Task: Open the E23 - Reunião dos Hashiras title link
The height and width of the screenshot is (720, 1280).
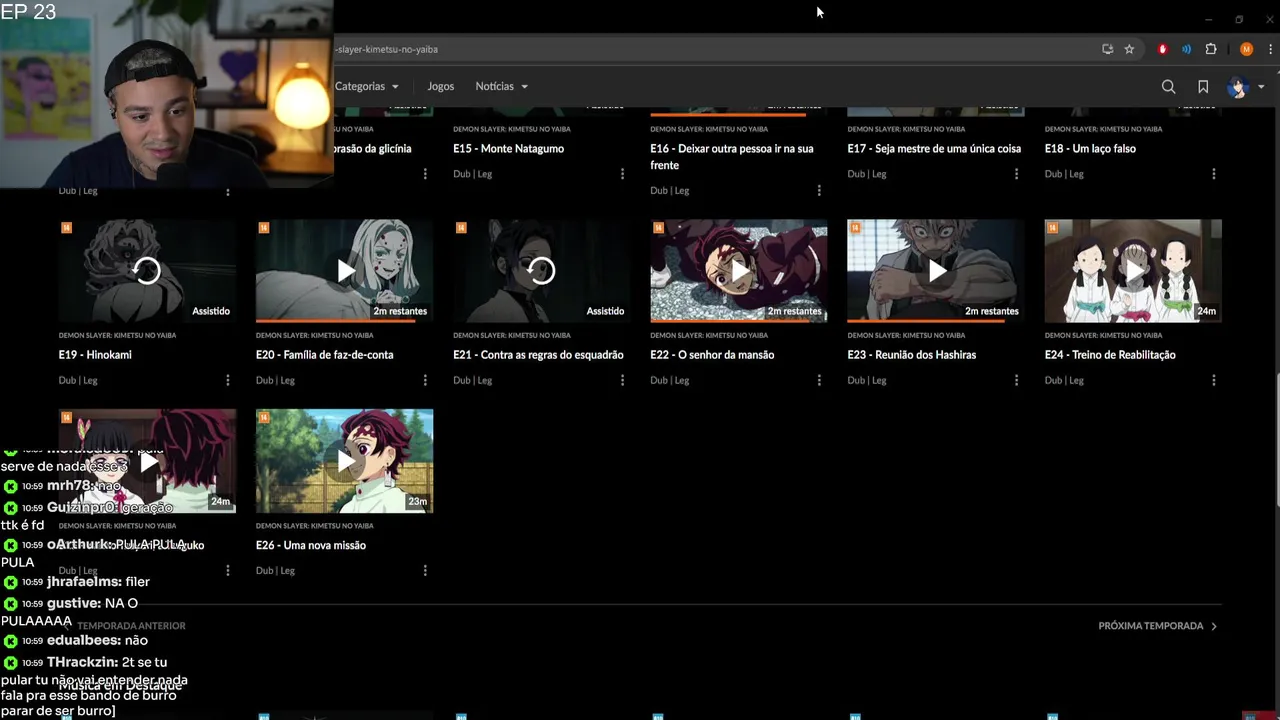Action: point(911,355)
